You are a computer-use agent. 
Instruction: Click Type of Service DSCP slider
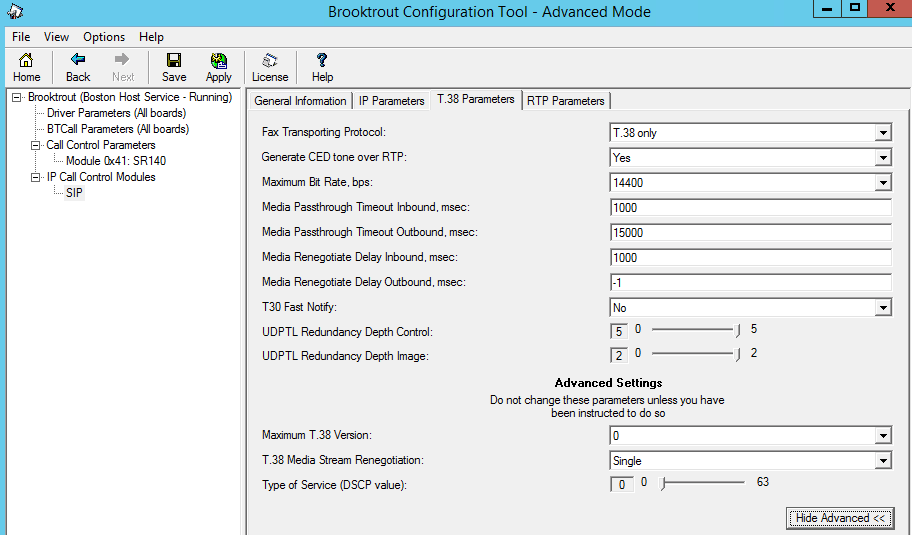(x=703, y=483)
